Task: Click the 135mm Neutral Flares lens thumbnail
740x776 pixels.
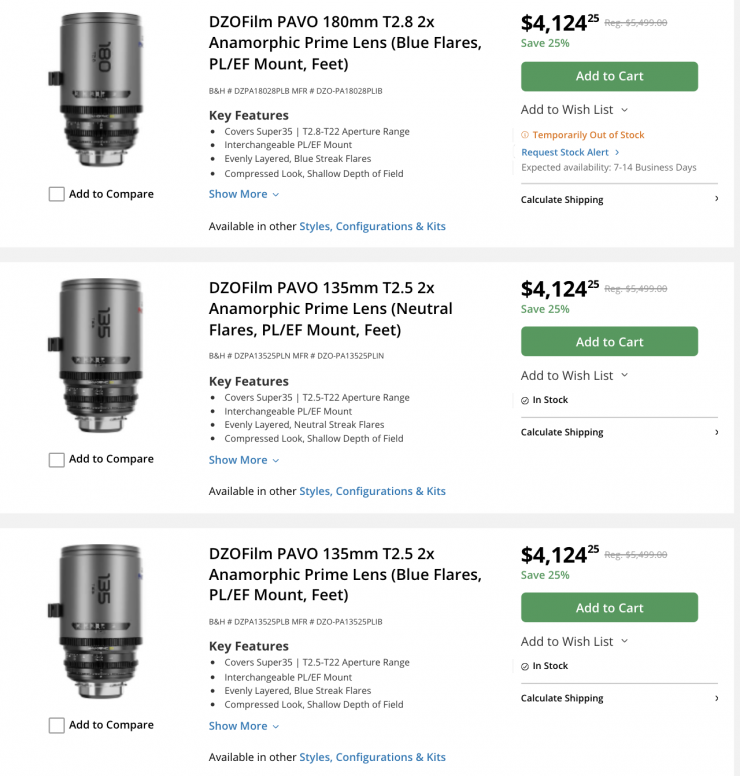Action: 98,355
